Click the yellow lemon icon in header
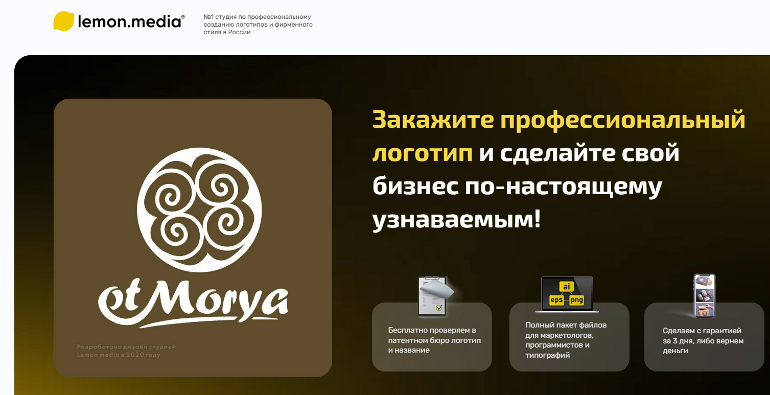Image resolution: width=770 pixels, height=395 pixels. 63,21
